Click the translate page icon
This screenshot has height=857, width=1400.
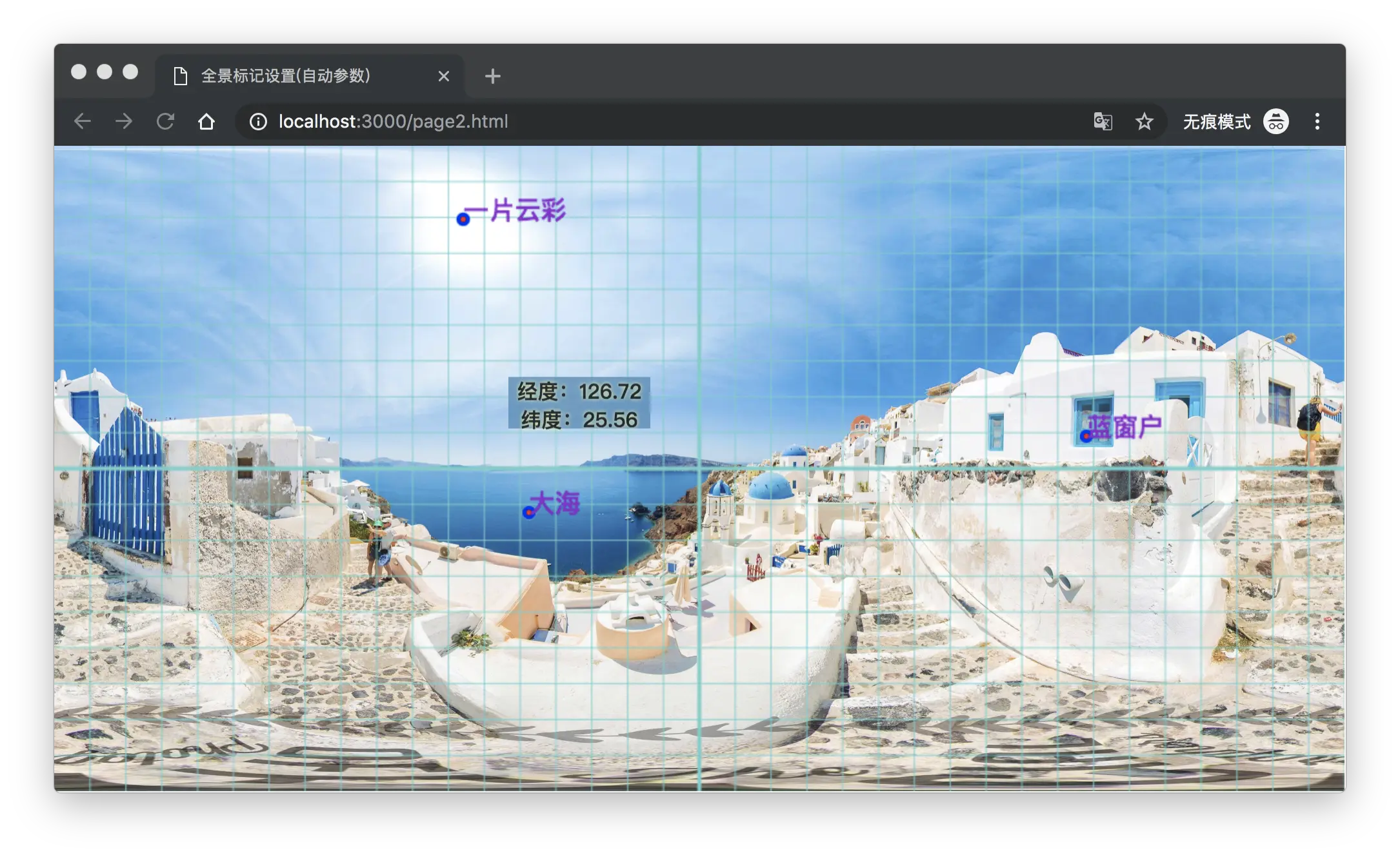(x=1103, y=121)
